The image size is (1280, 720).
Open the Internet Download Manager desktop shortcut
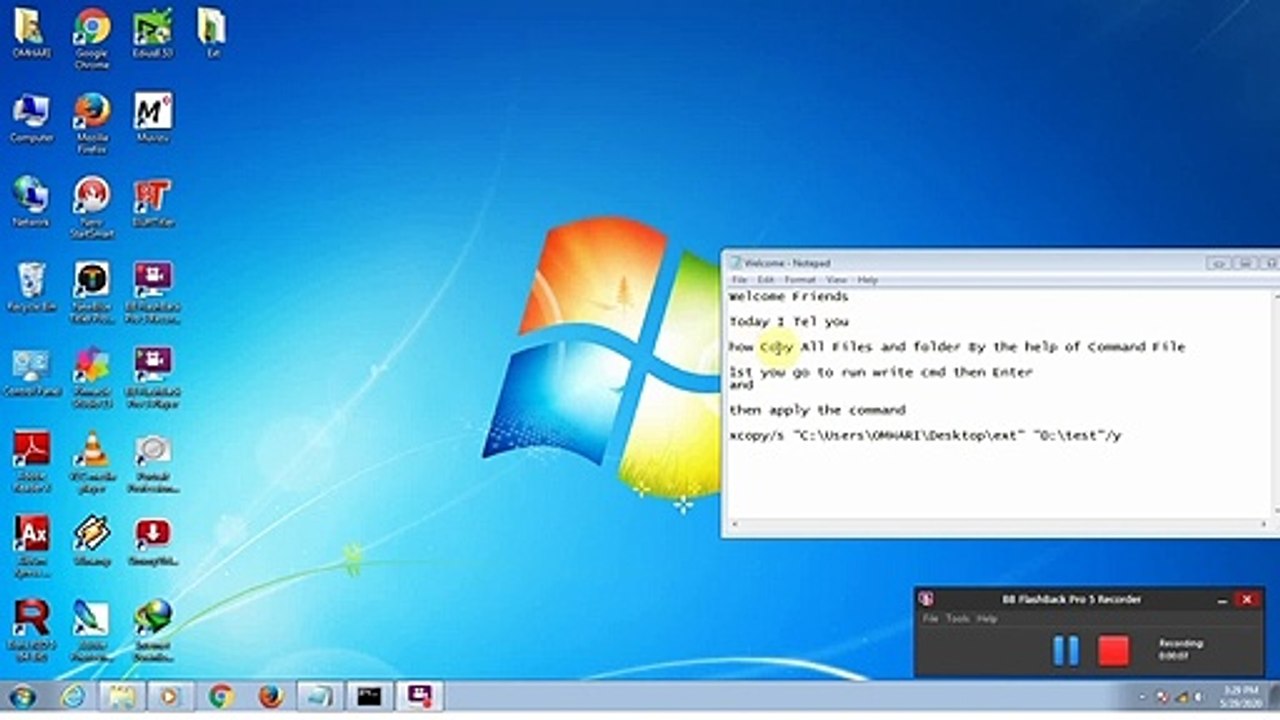[x=153, y=632]
